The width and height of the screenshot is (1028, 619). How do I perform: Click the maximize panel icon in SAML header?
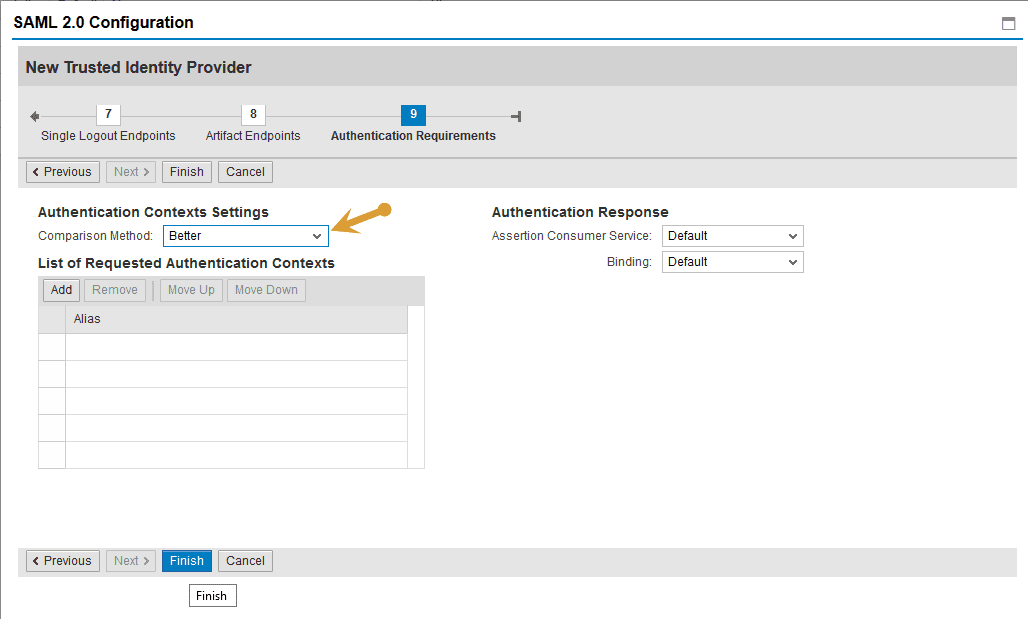pos(1008,24)
